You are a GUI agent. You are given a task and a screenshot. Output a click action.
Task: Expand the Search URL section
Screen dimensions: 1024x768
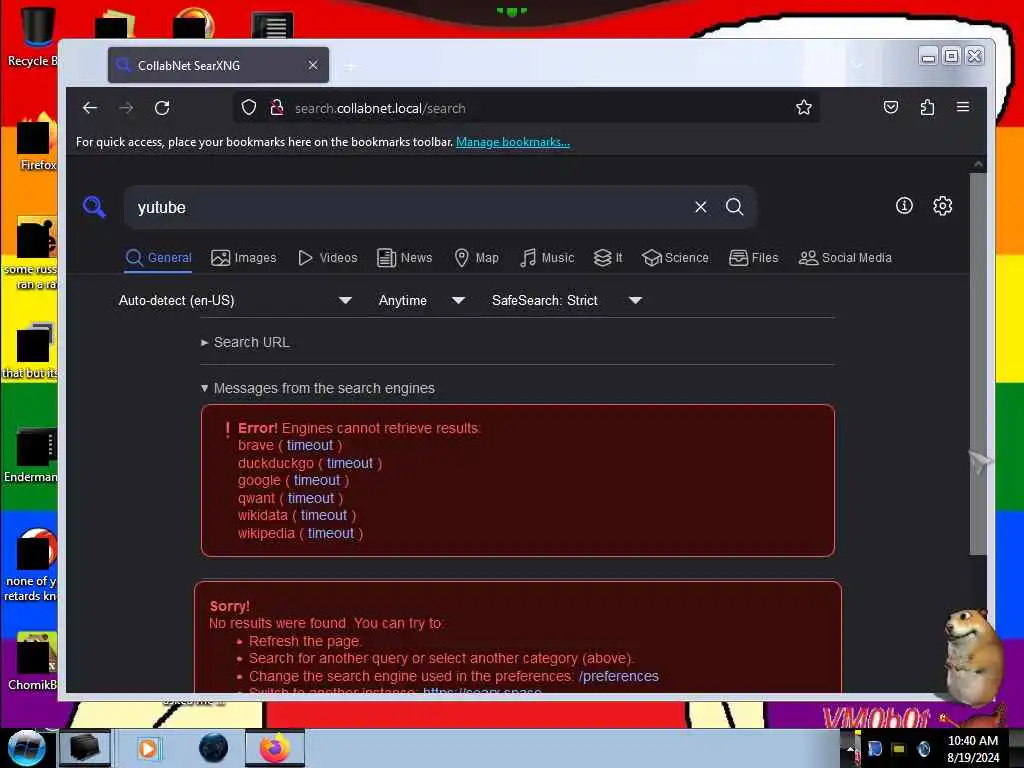(x=246, y=342)
